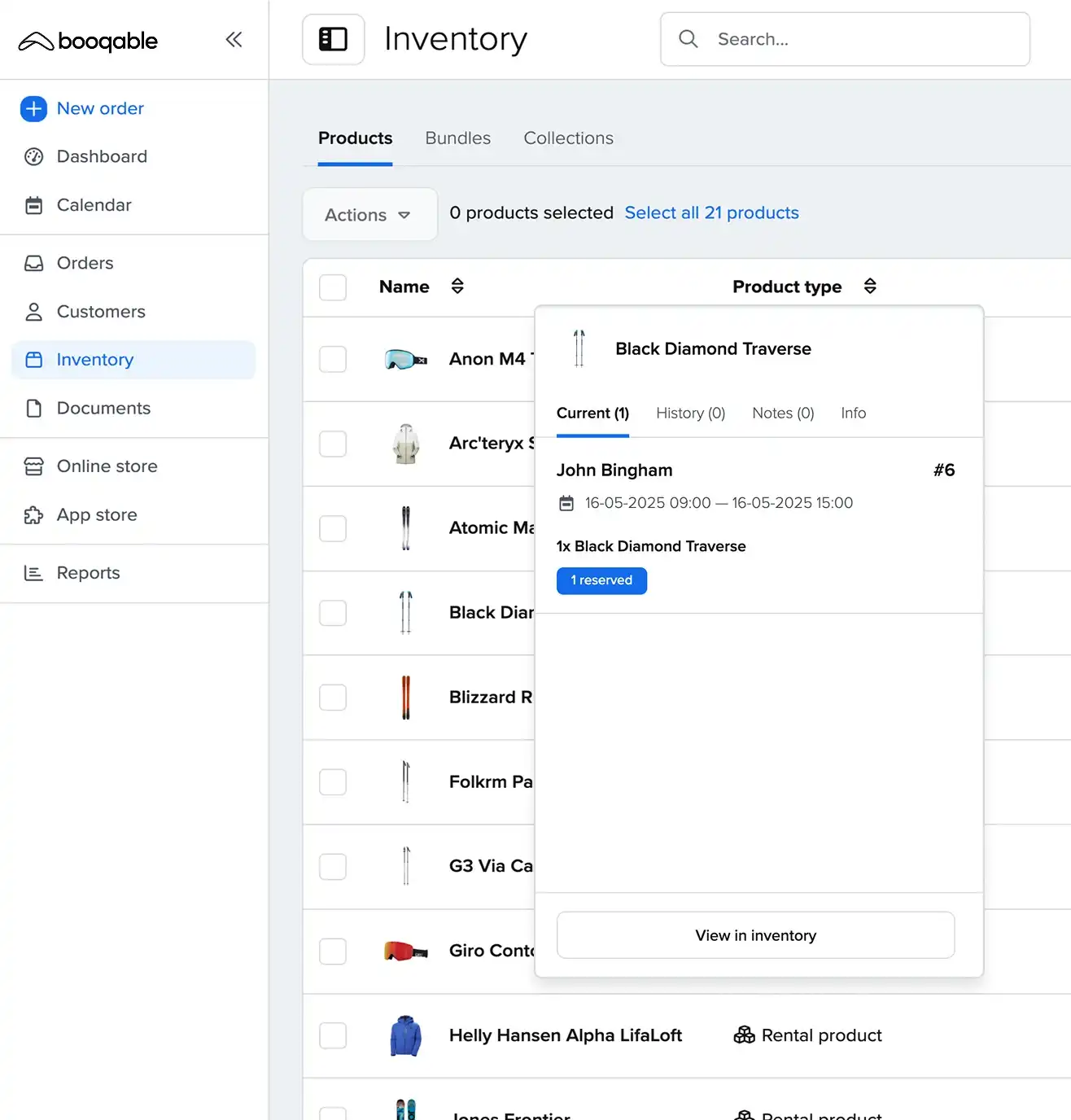Viewport: 1071px width, 1120px height.
Task: Switch to the Bundles tab
Action: pyautogui.click(x=457, y=138)
